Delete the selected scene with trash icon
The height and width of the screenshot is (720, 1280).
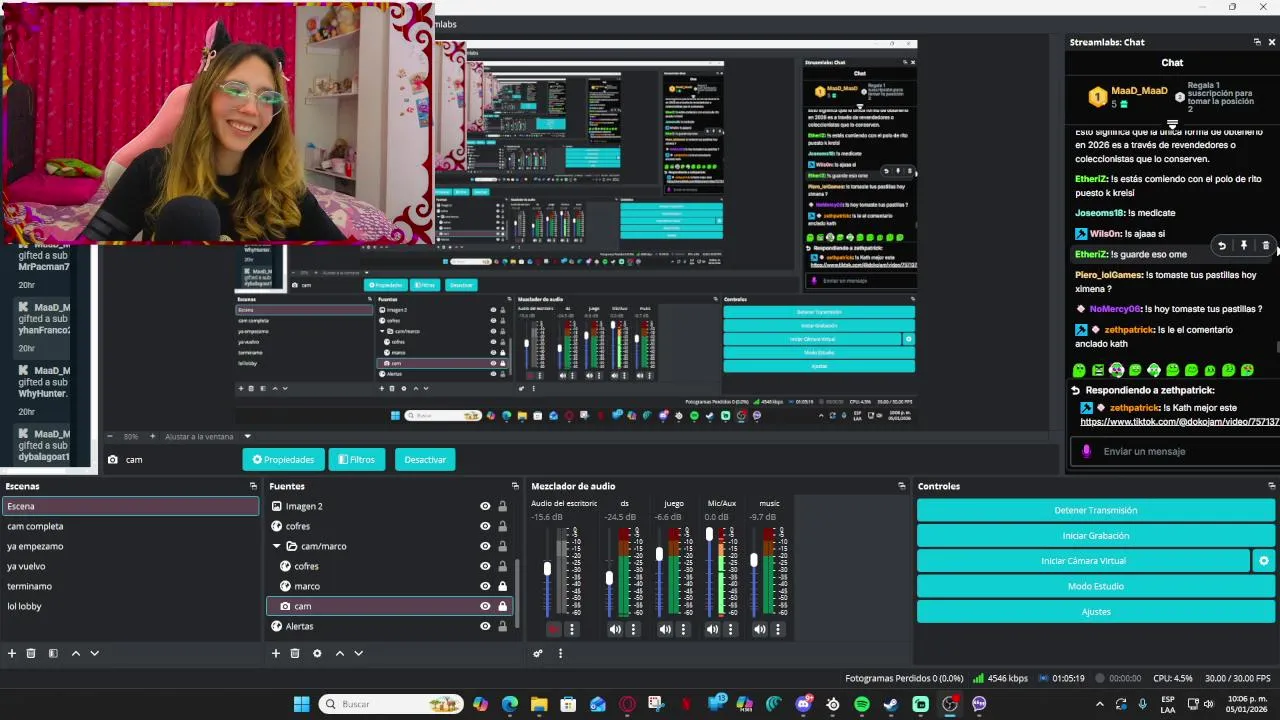point(31,653)
